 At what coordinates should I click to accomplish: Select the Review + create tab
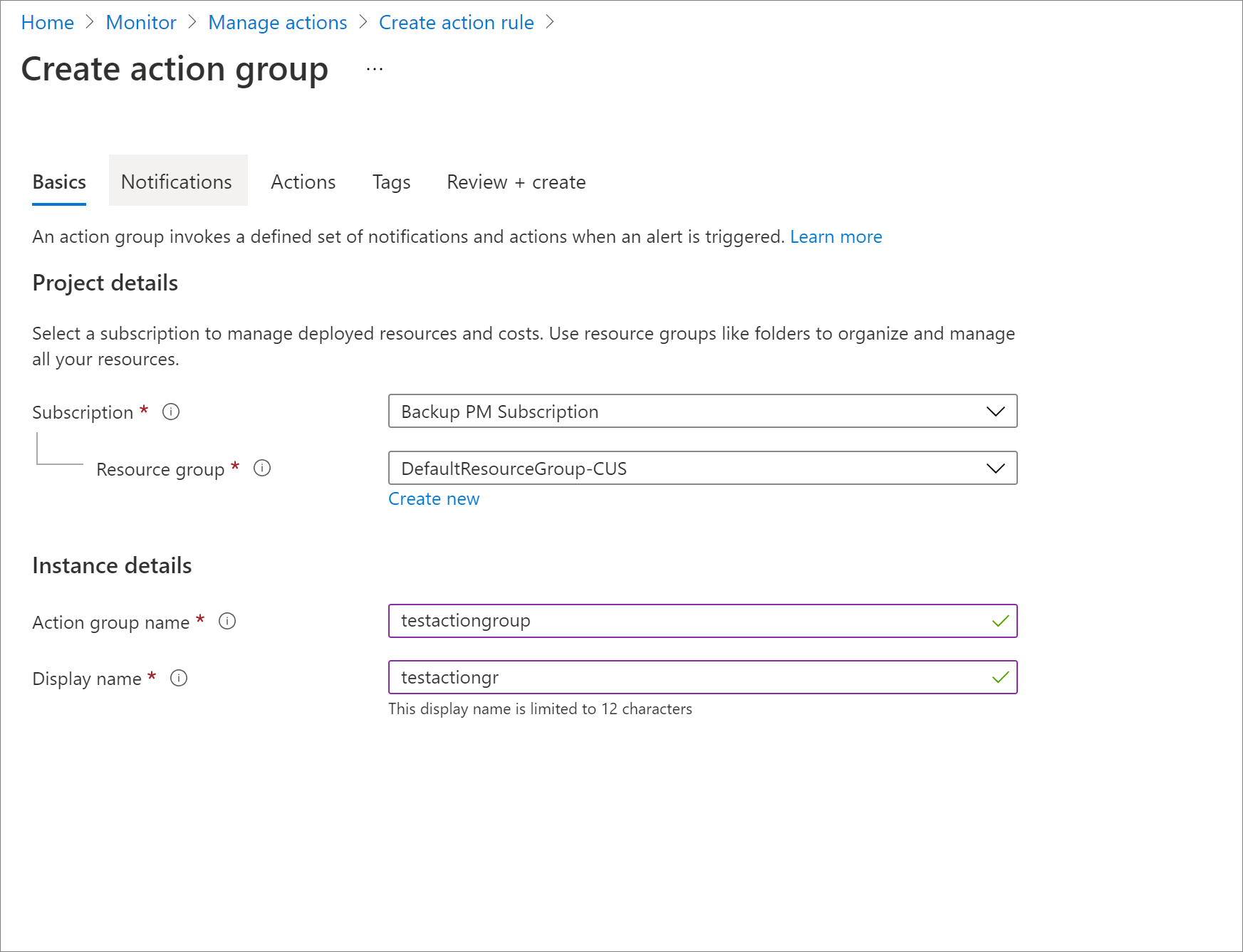(x=516, y=182)
